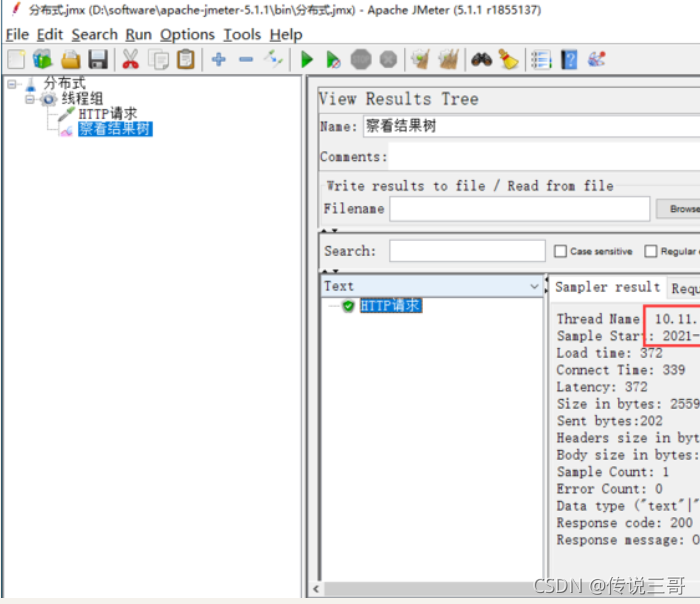Enable the Regular expression checkbox
Viewport: 700px width, 604px height.
click(x=650, y=251)
